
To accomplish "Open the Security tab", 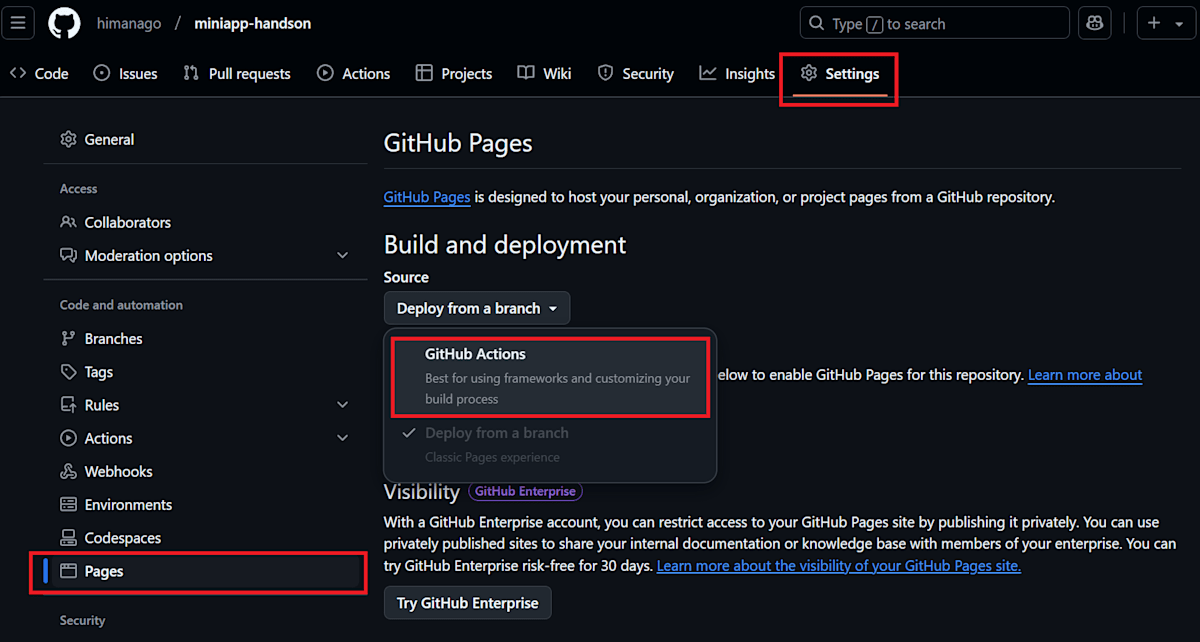I will click(x=636, y=73).
